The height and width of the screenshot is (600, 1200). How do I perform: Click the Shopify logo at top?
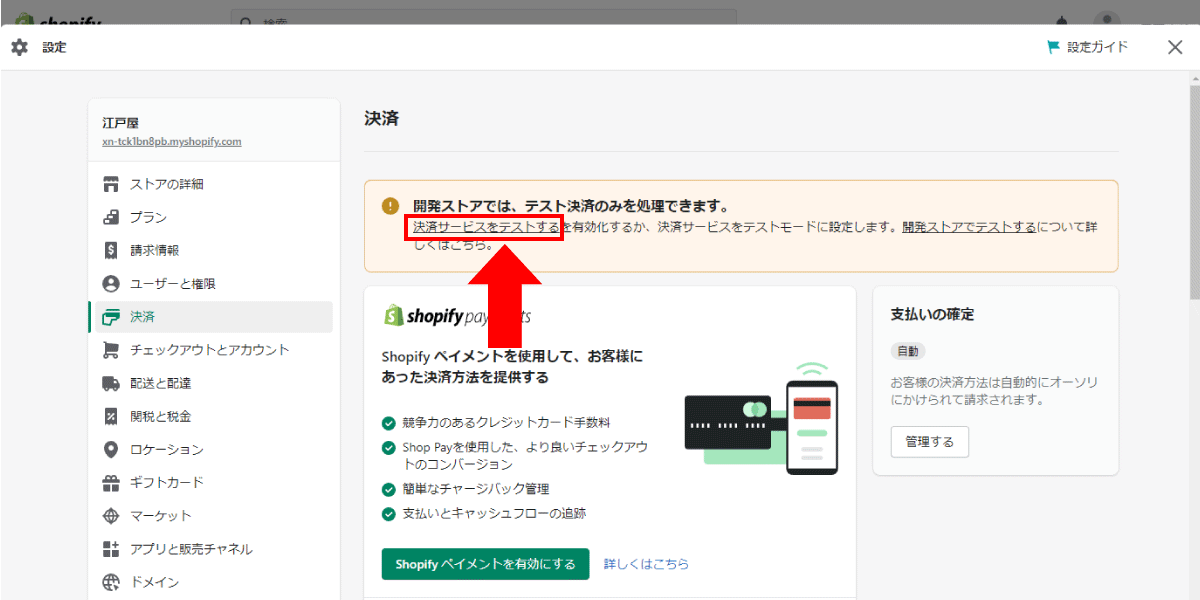tap(58, 20)
